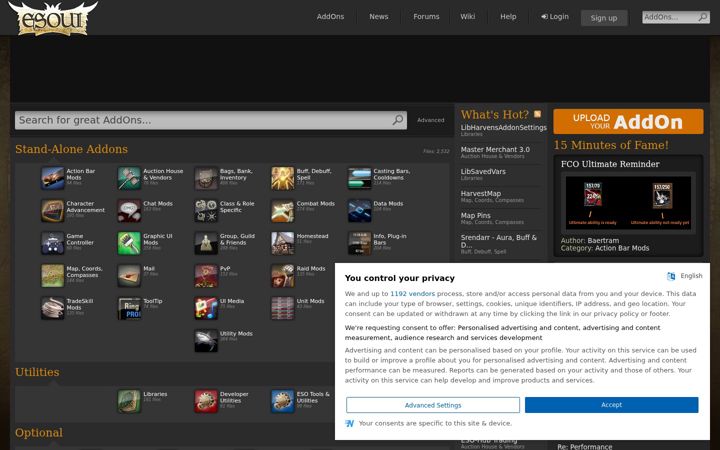Viewport: 720px width, 450px height.
Task: Open the News menu item
Action: [379, 17]
